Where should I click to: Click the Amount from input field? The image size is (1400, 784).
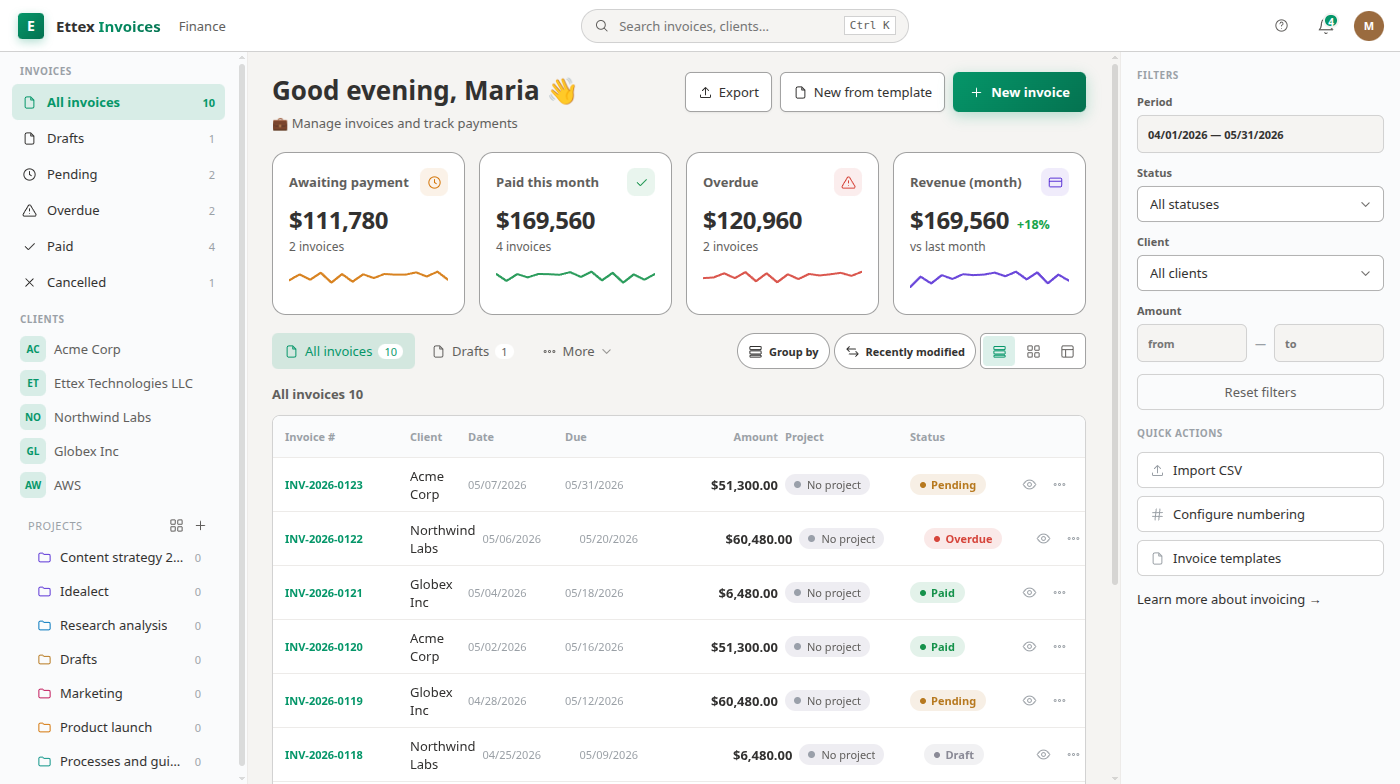click(x=1192, y=343)
